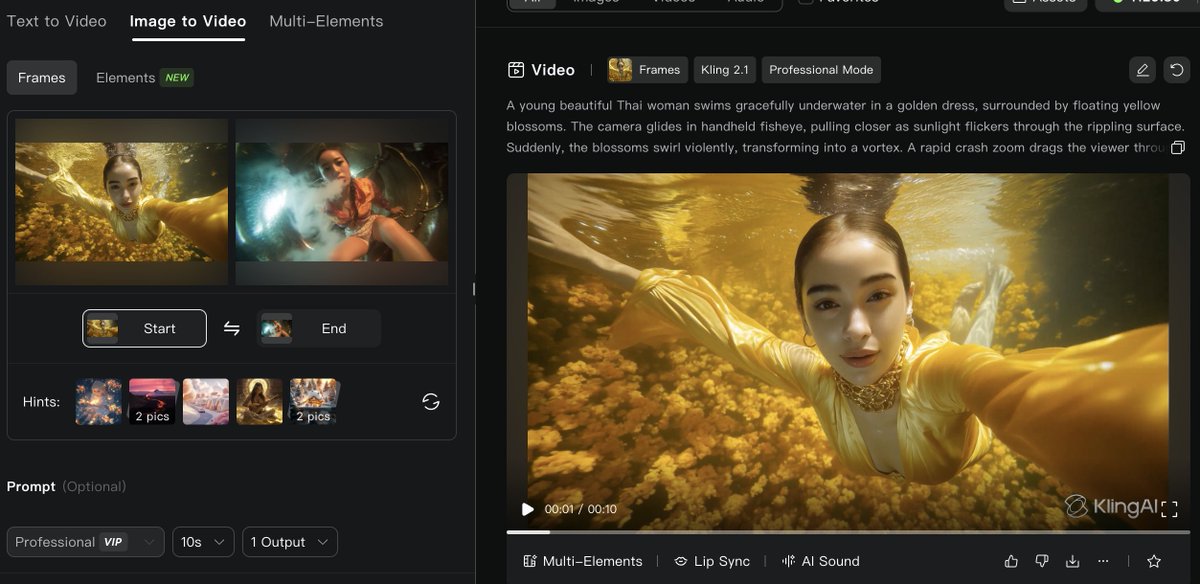The height and width of the screenshot is (584, 1200).
Task: Select the Start frame button
Action: (144, 328)
